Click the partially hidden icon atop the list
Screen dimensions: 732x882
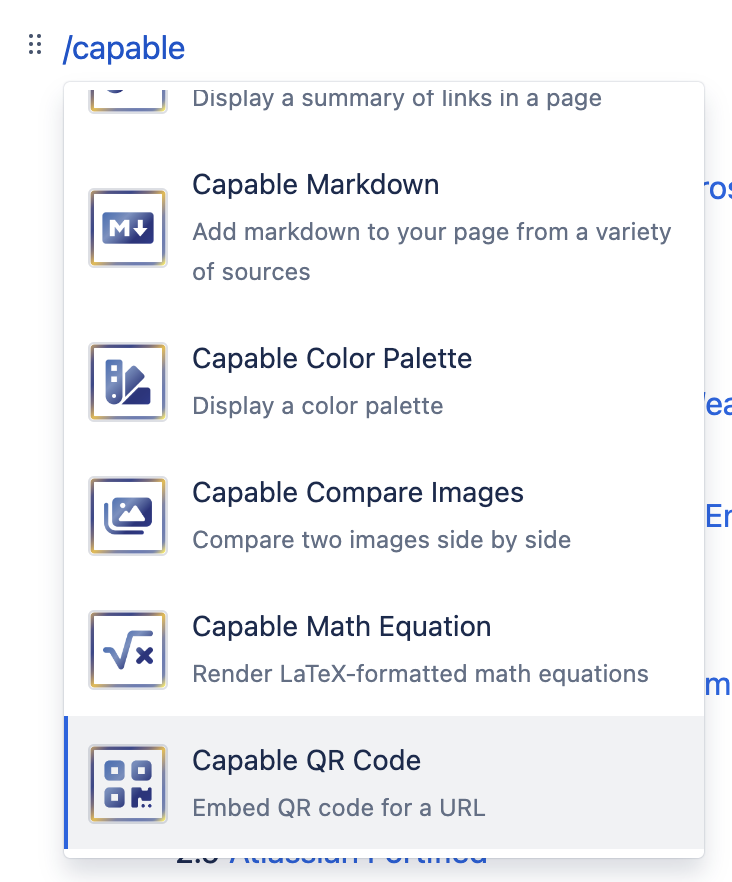click(128, 97)
